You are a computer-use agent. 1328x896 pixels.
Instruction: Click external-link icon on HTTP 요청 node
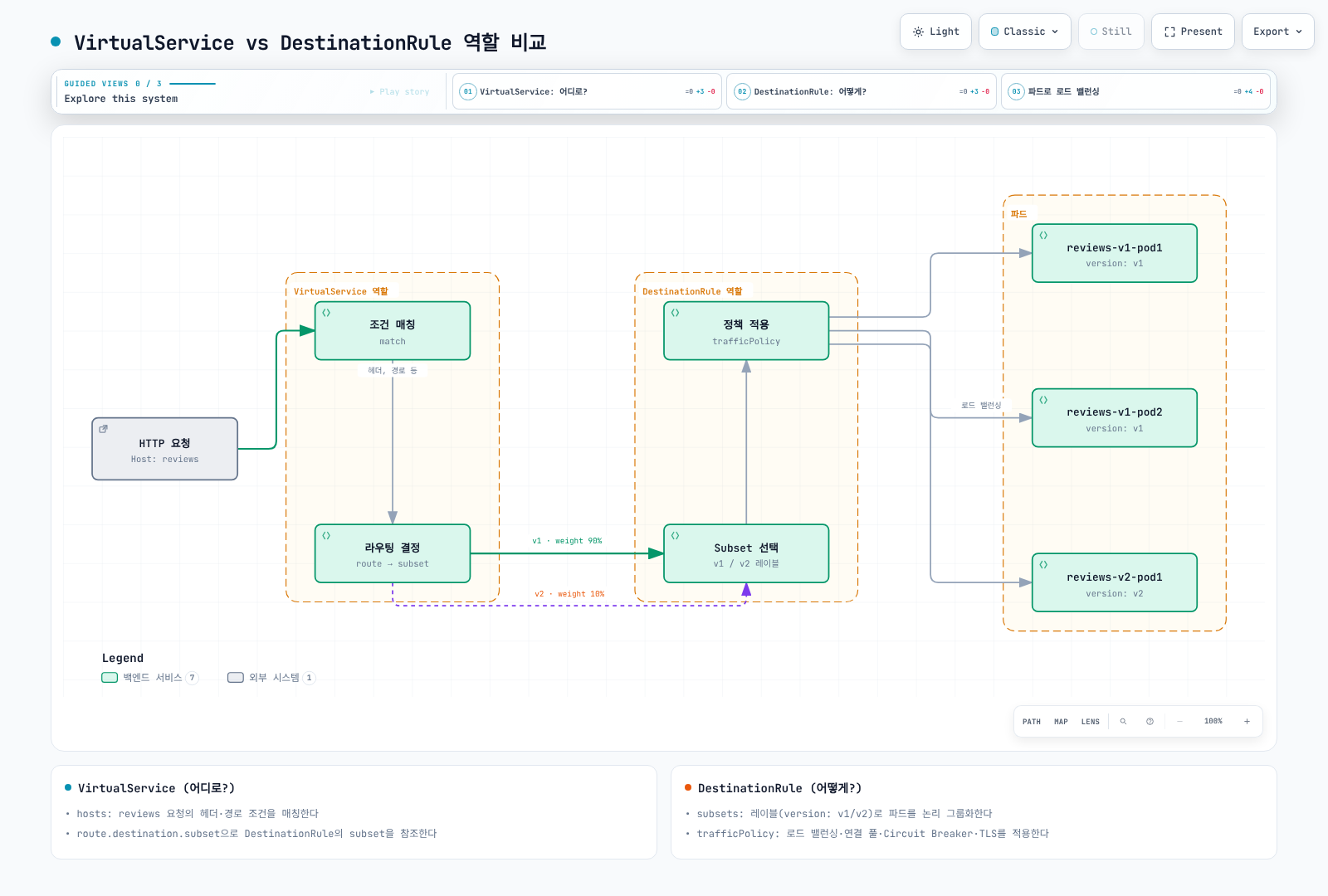[x=104, y=429]
